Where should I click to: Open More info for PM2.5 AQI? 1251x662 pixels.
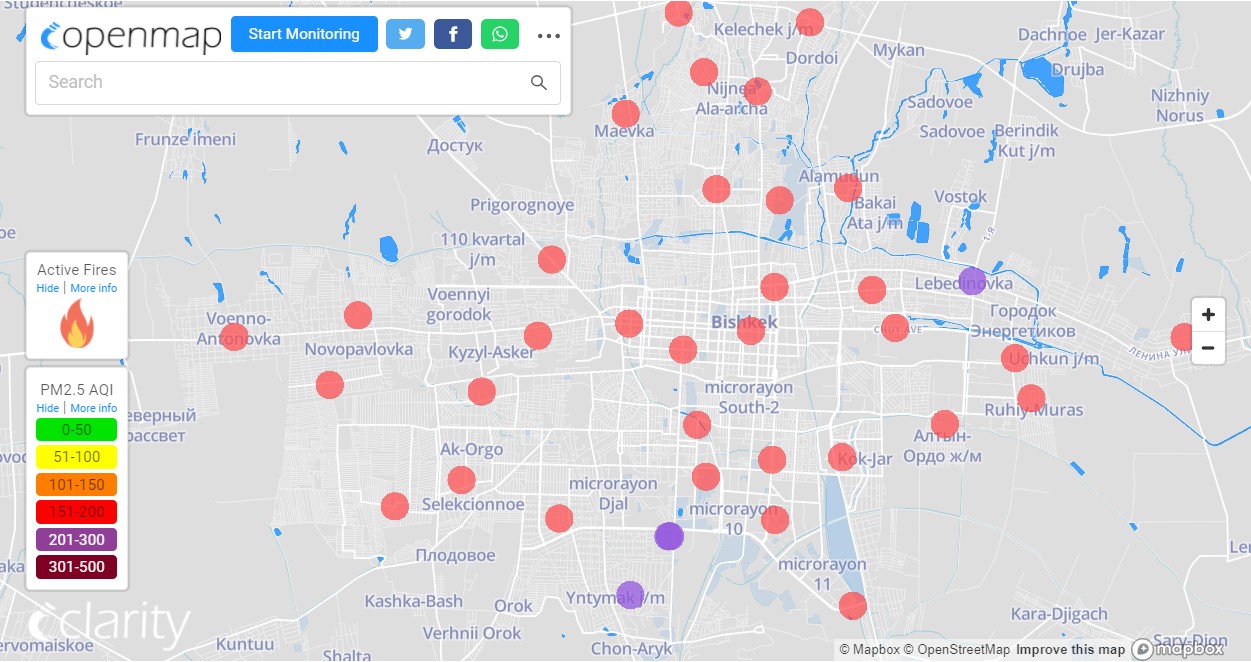pyautogui.click(x=93, y=408)
